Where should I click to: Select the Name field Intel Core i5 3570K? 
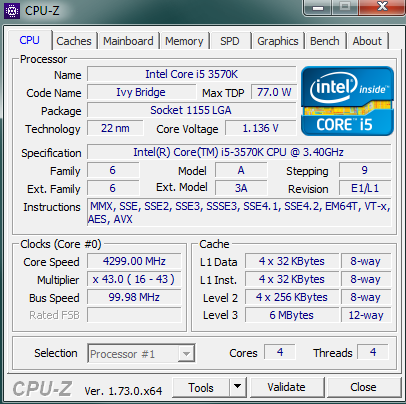pos(192,74)
